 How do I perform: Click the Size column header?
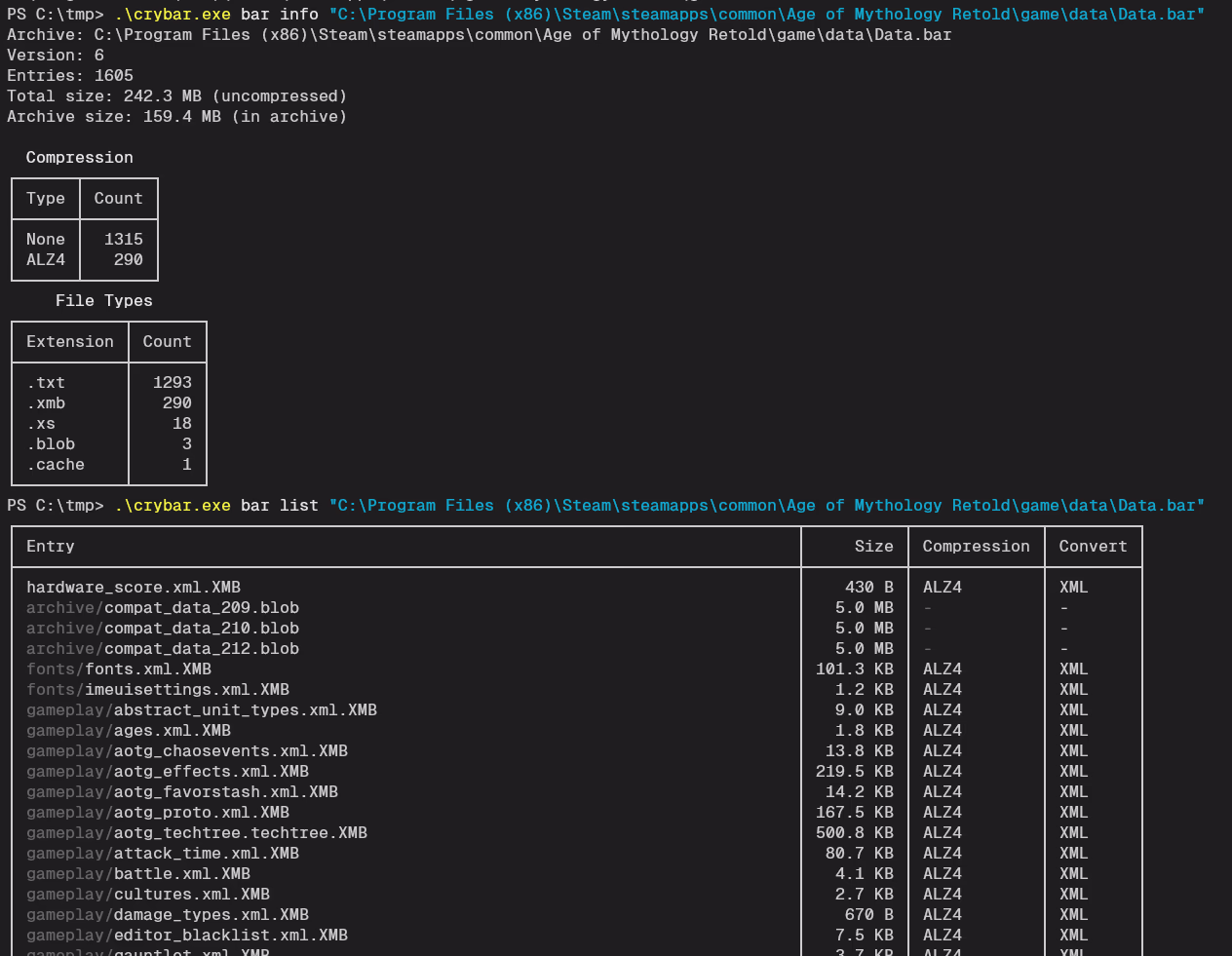[873, 547]
